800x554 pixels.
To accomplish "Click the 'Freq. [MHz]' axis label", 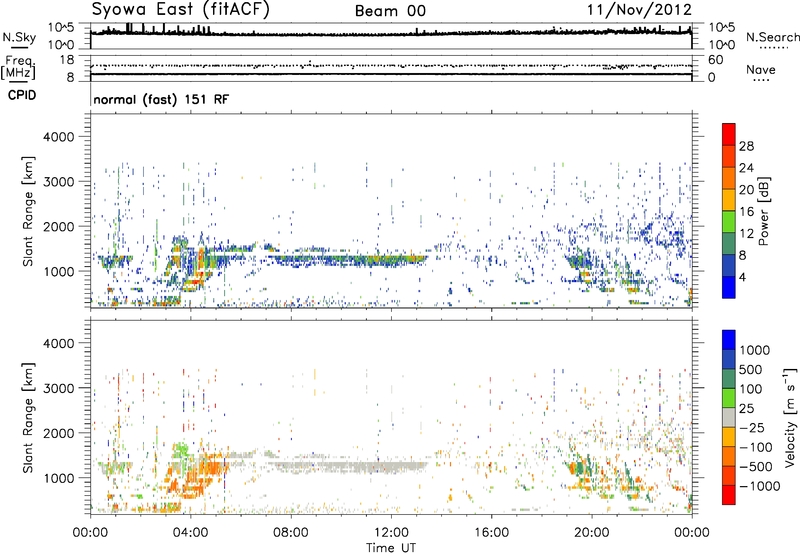I will click(x=19, y=67).
